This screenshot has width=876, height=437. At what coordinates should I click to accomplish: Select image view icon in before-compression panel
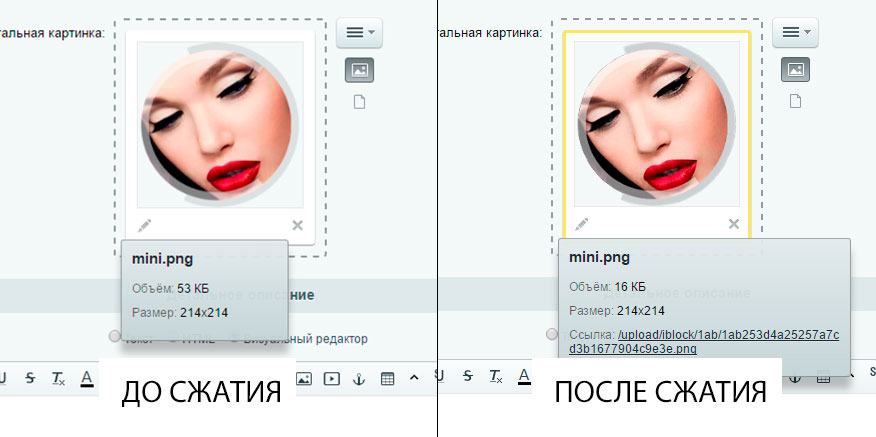[359, 70]
